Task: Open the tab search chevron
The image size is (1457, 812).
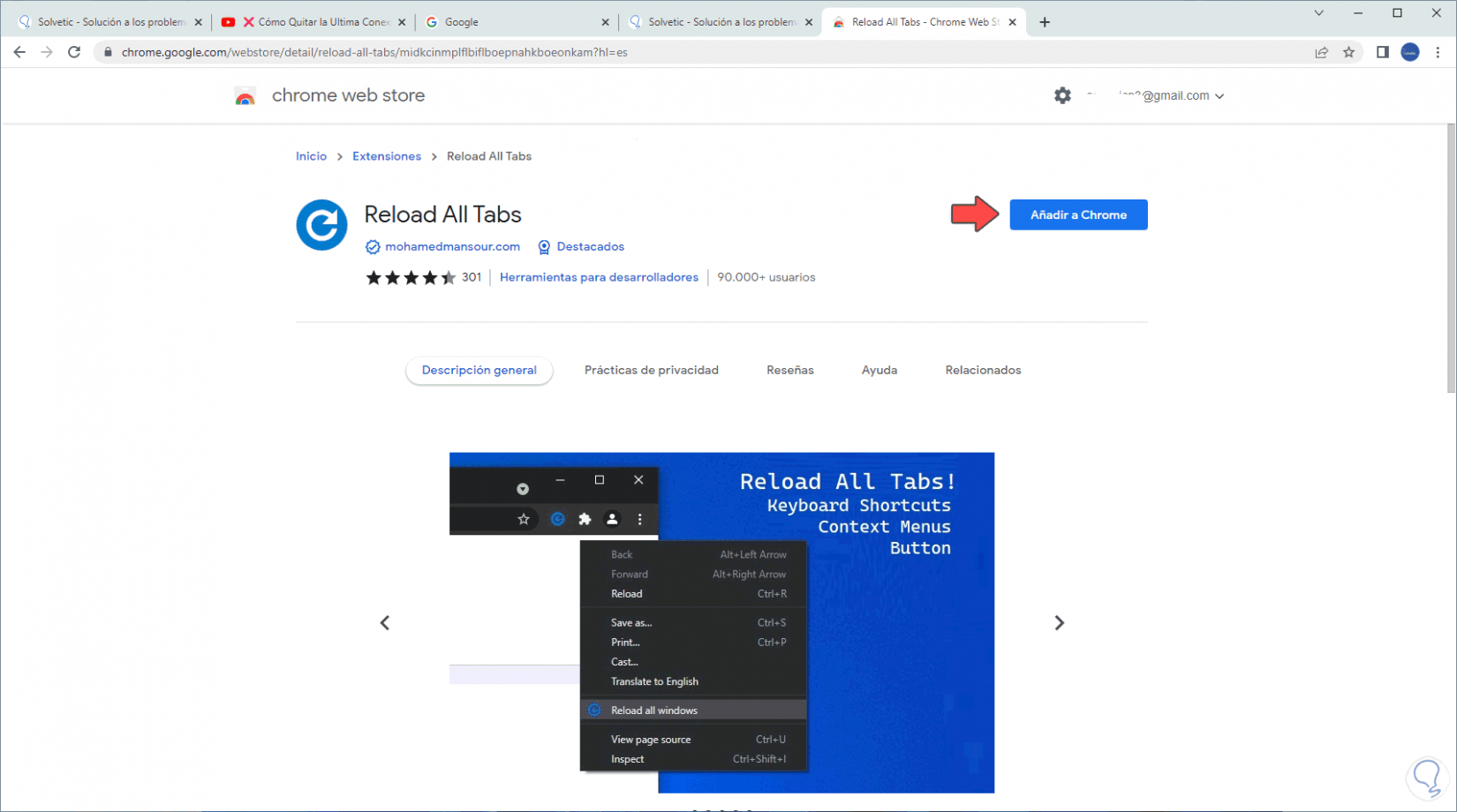Action: [1318, 13]
